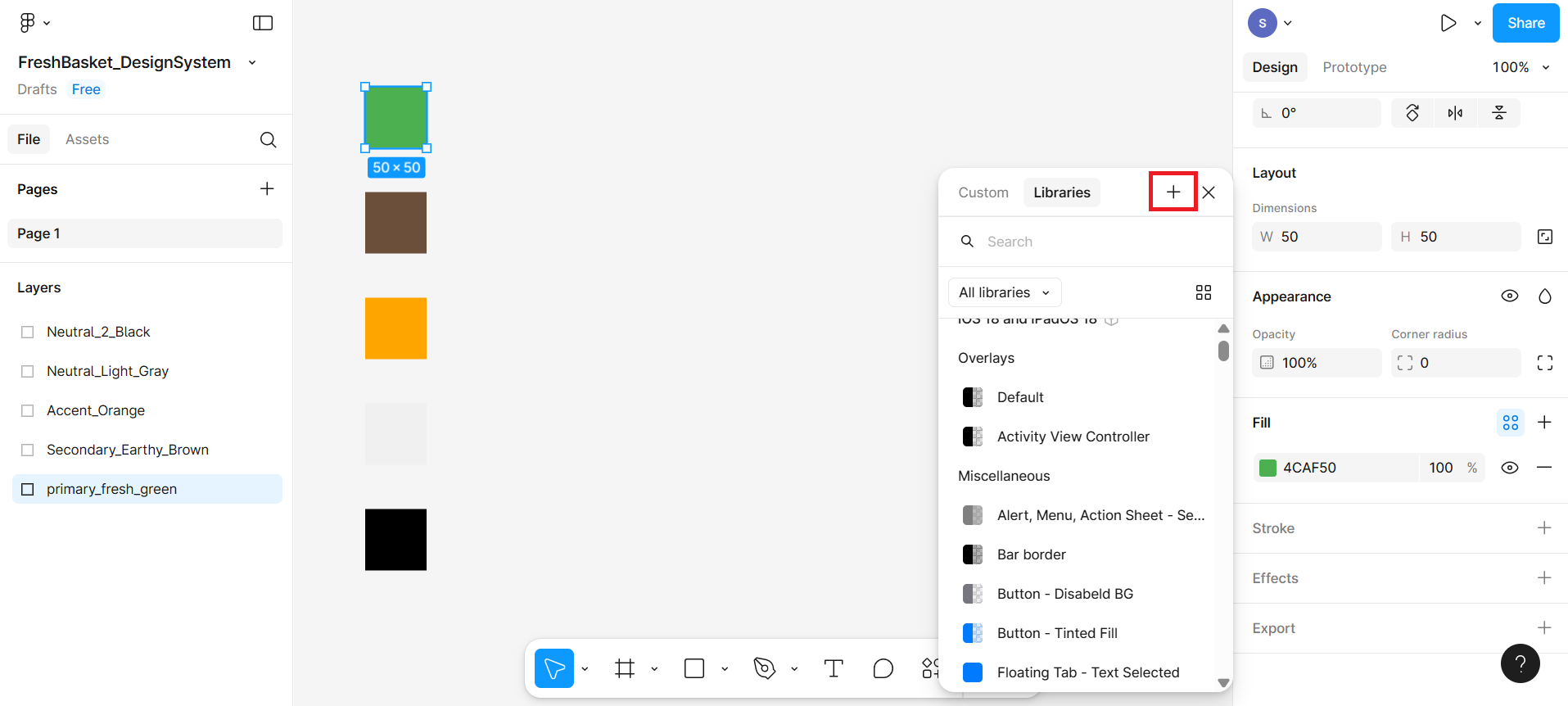Screen dimensions: 1568x706
Task: Select the Frame tool
Action: point(625,668)
